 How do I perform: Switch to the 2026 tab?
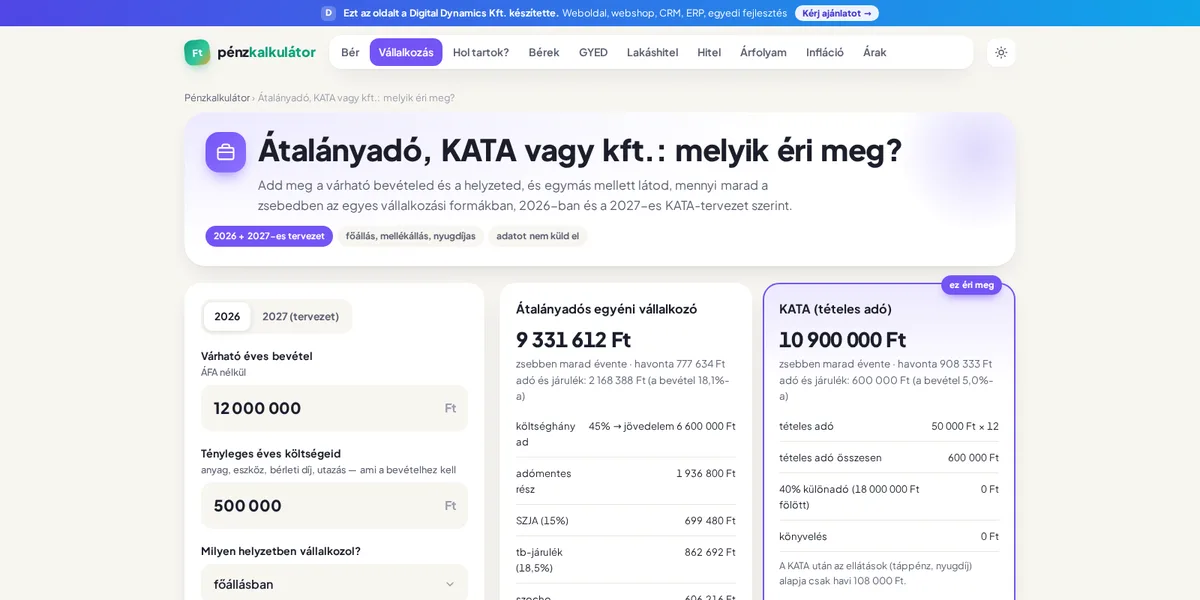coord(227,316)
